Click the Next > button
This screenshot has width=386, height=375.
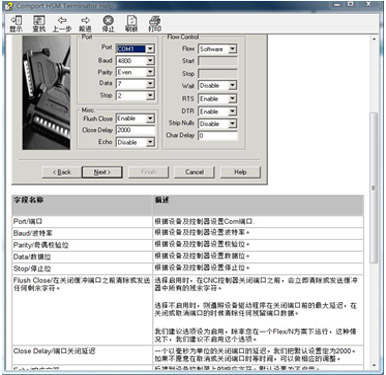point(102,172)
